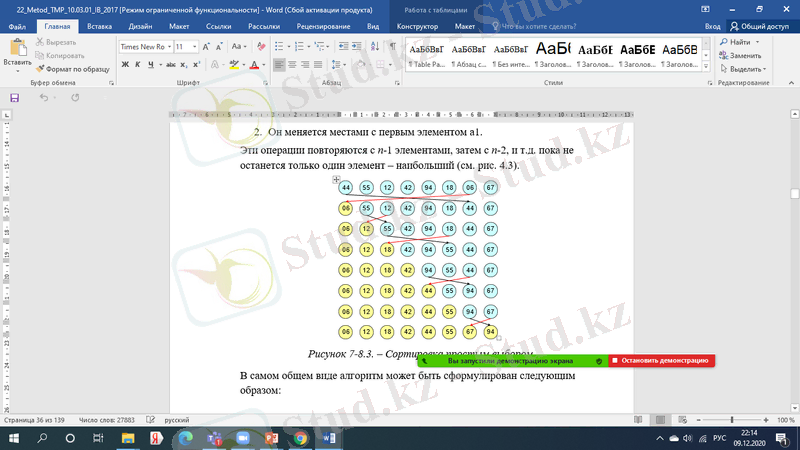Apply bold with the Ж button
The image size is (800, 450).
click(125, 64)
